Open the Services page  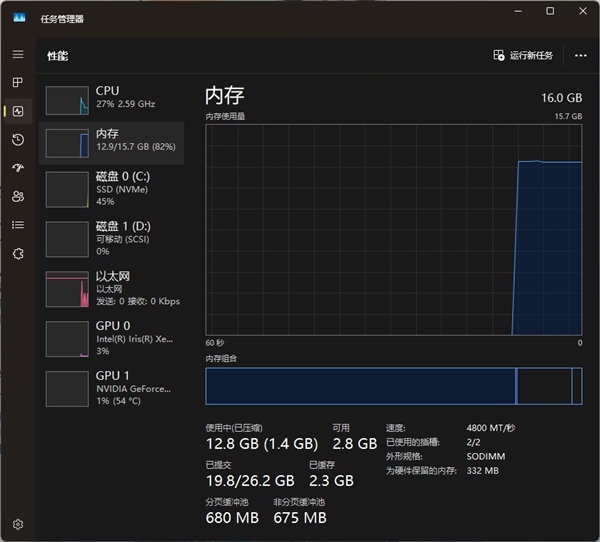coord(17,254)
